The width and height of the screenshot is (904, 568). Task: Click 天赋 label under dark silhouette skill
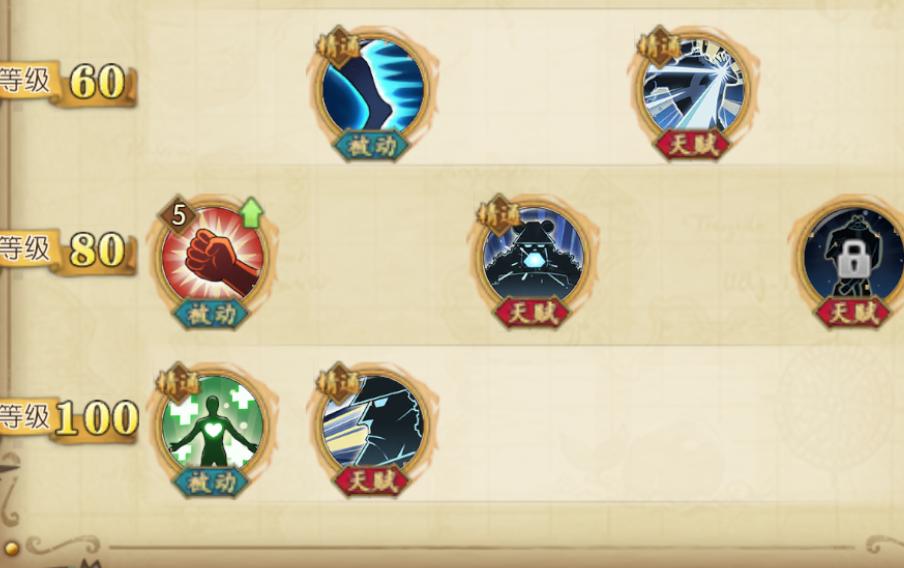[372, 482]
